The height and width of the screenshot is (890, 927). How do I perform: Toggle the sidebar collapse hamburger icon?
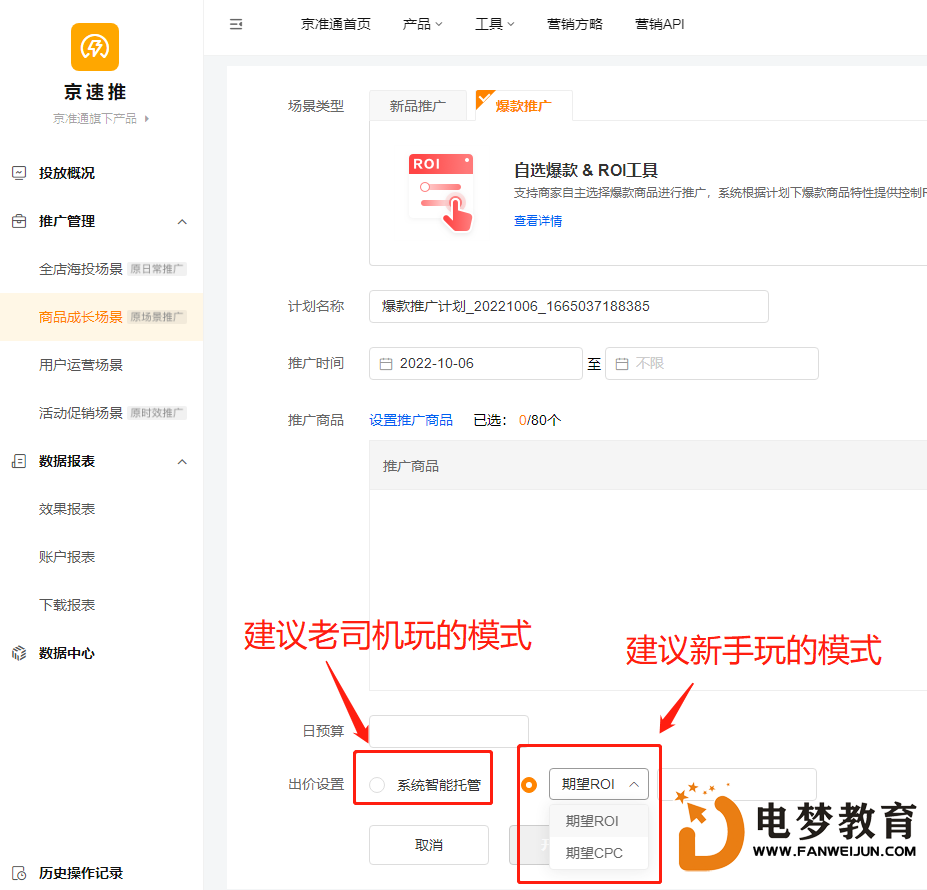(x=236, y=24)
